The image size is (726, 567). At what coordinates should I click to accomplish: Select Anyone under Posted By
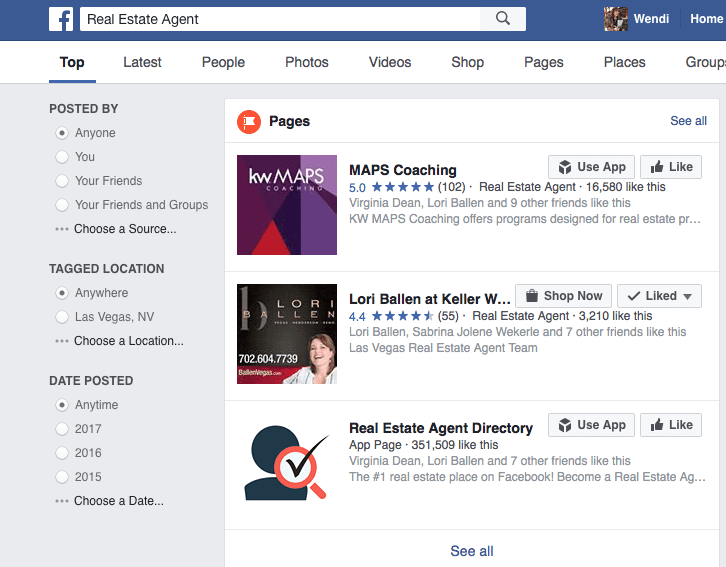tap(62, 133)
